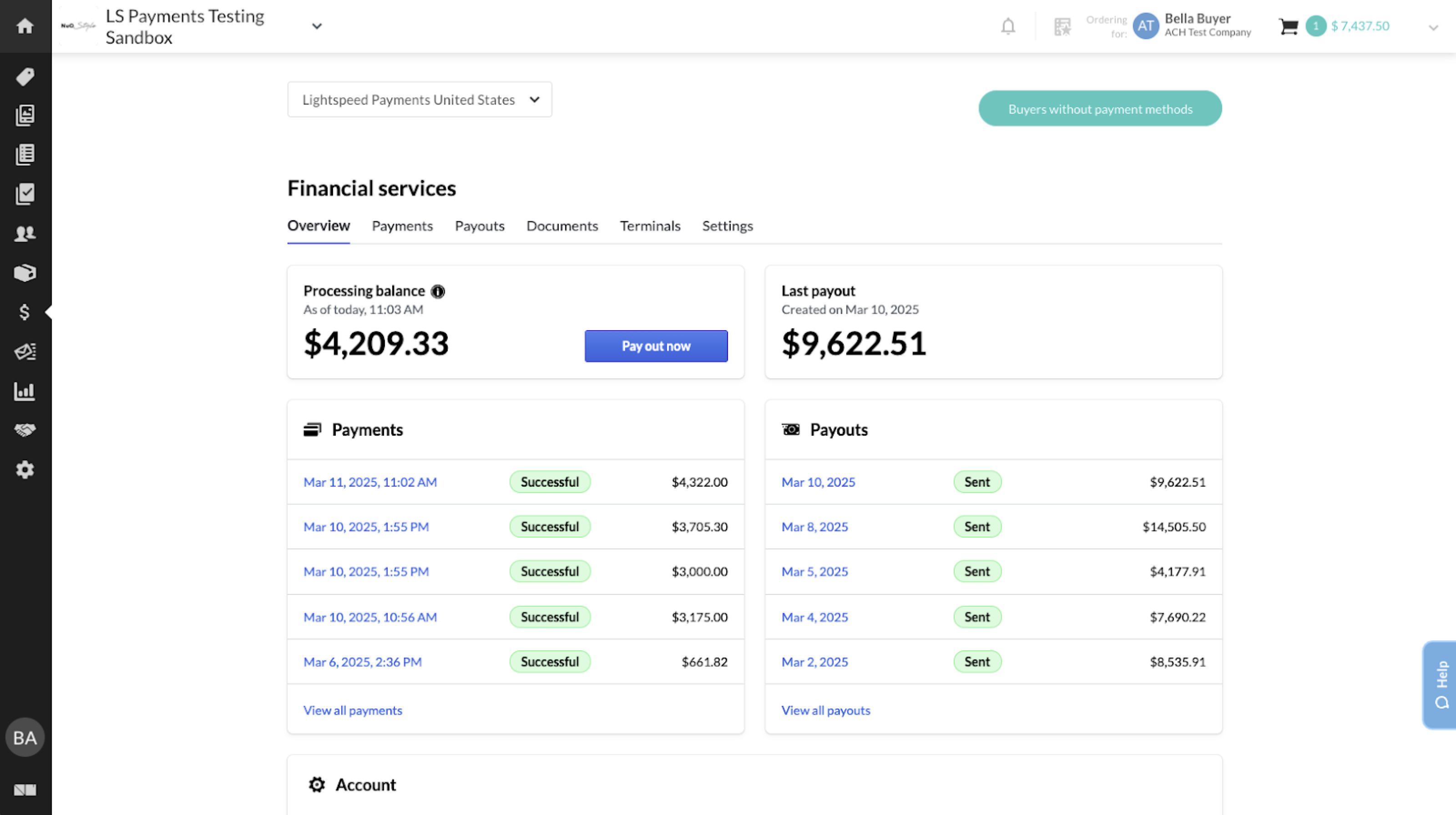
Task: Click the company logo in header
Action: 79,26
